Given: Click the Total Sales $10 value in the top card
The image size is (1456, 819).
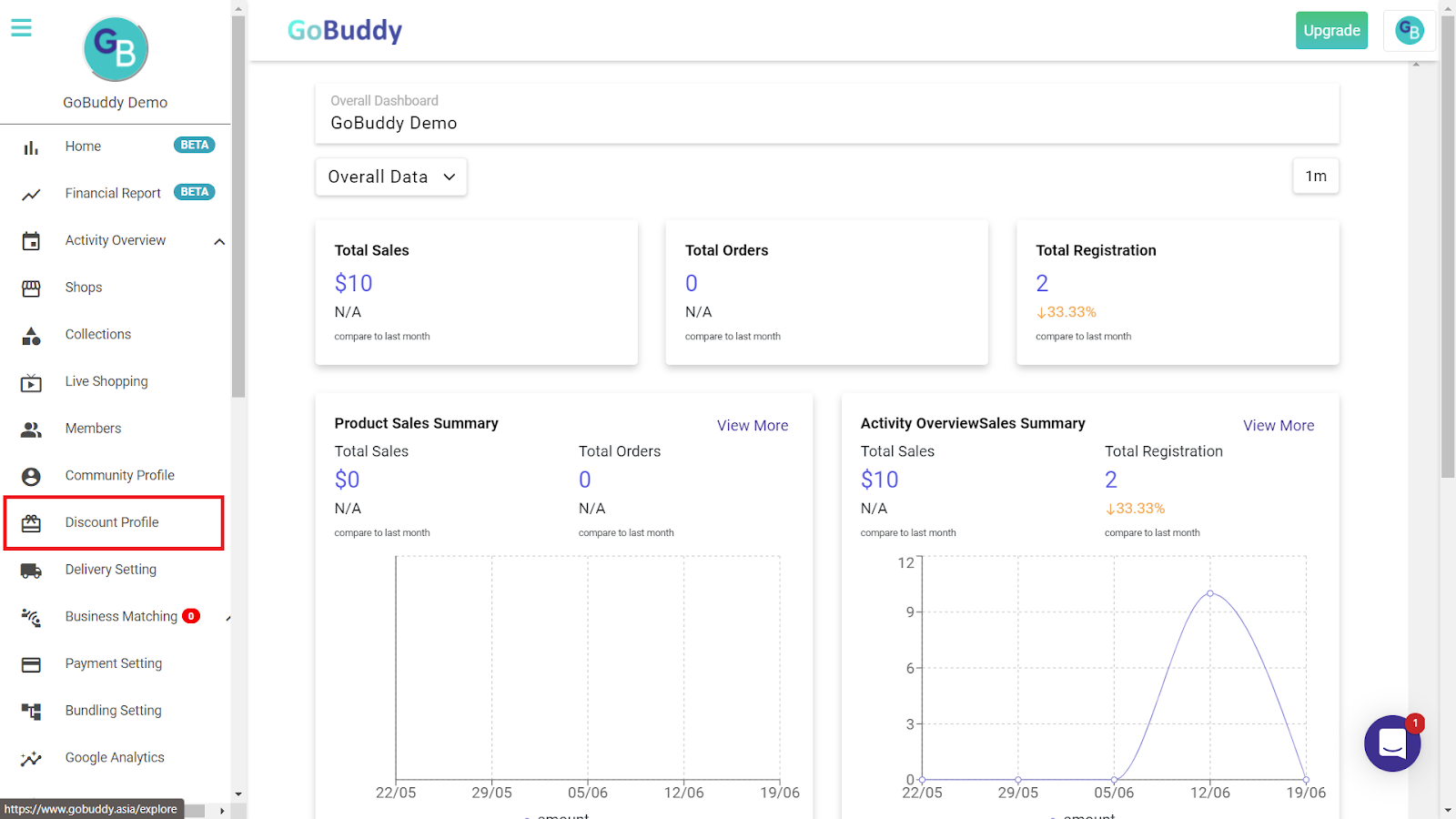Looking at the screenshot, I should coord(353,283).
